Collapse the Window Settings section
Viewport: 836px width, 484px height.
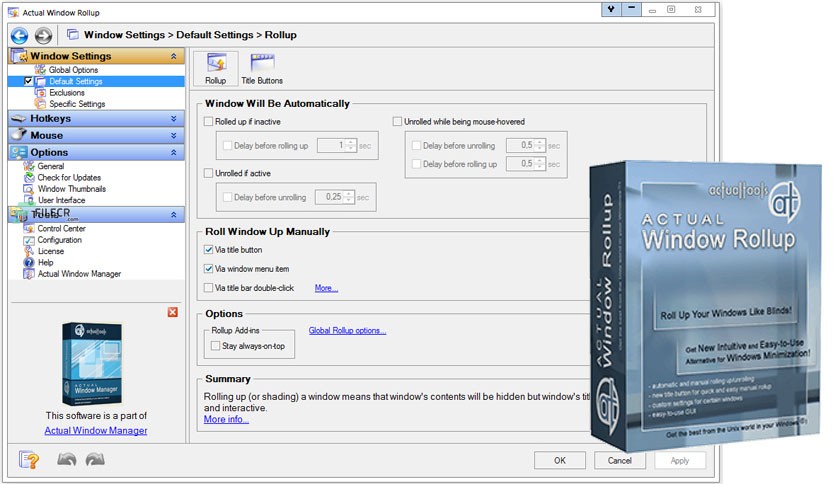point(173,56)
